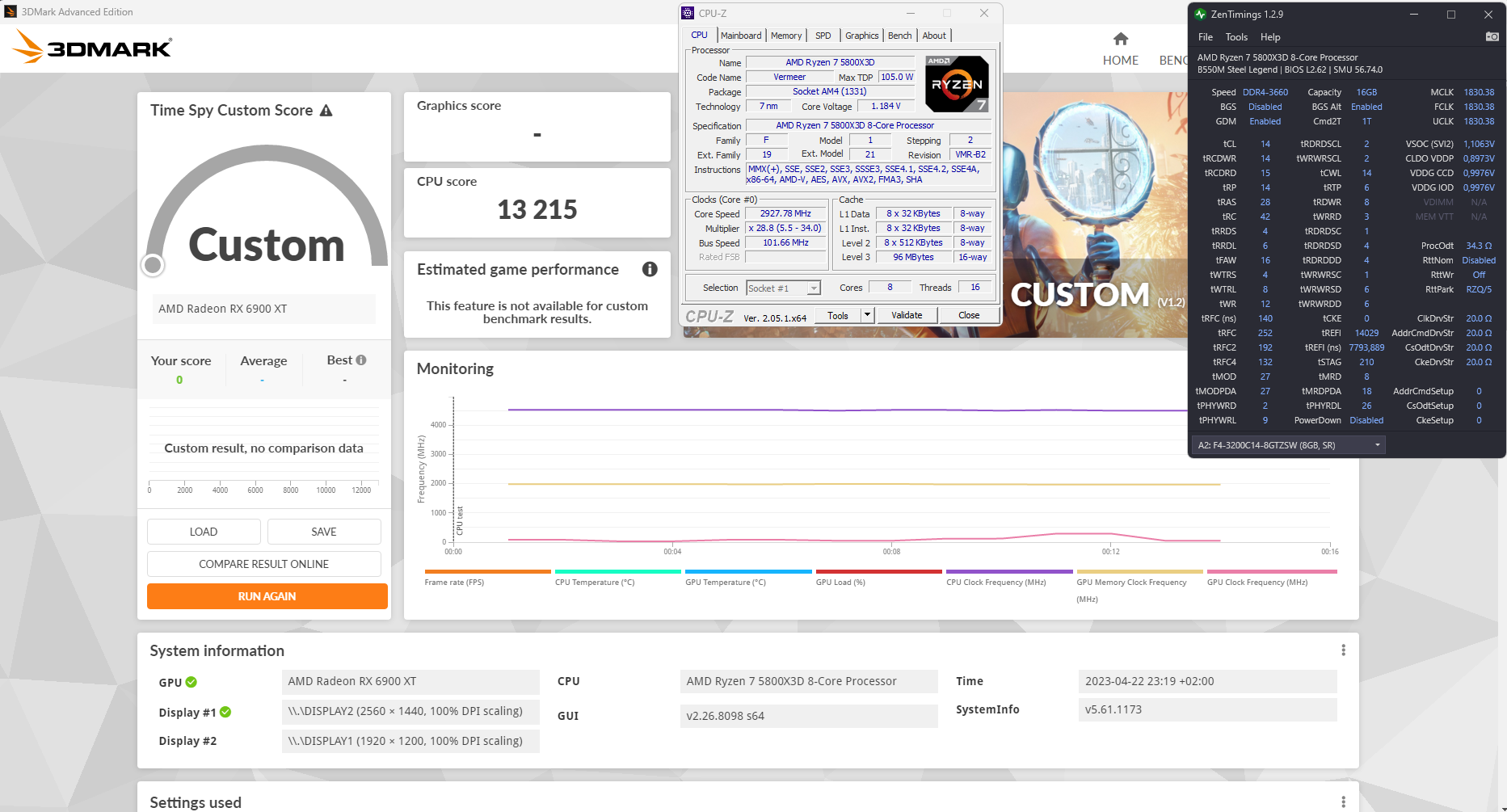The height and width of the screenshot is (812, 1507).
Task: Close the ZenTimings window
Action: coord(1488,15)
